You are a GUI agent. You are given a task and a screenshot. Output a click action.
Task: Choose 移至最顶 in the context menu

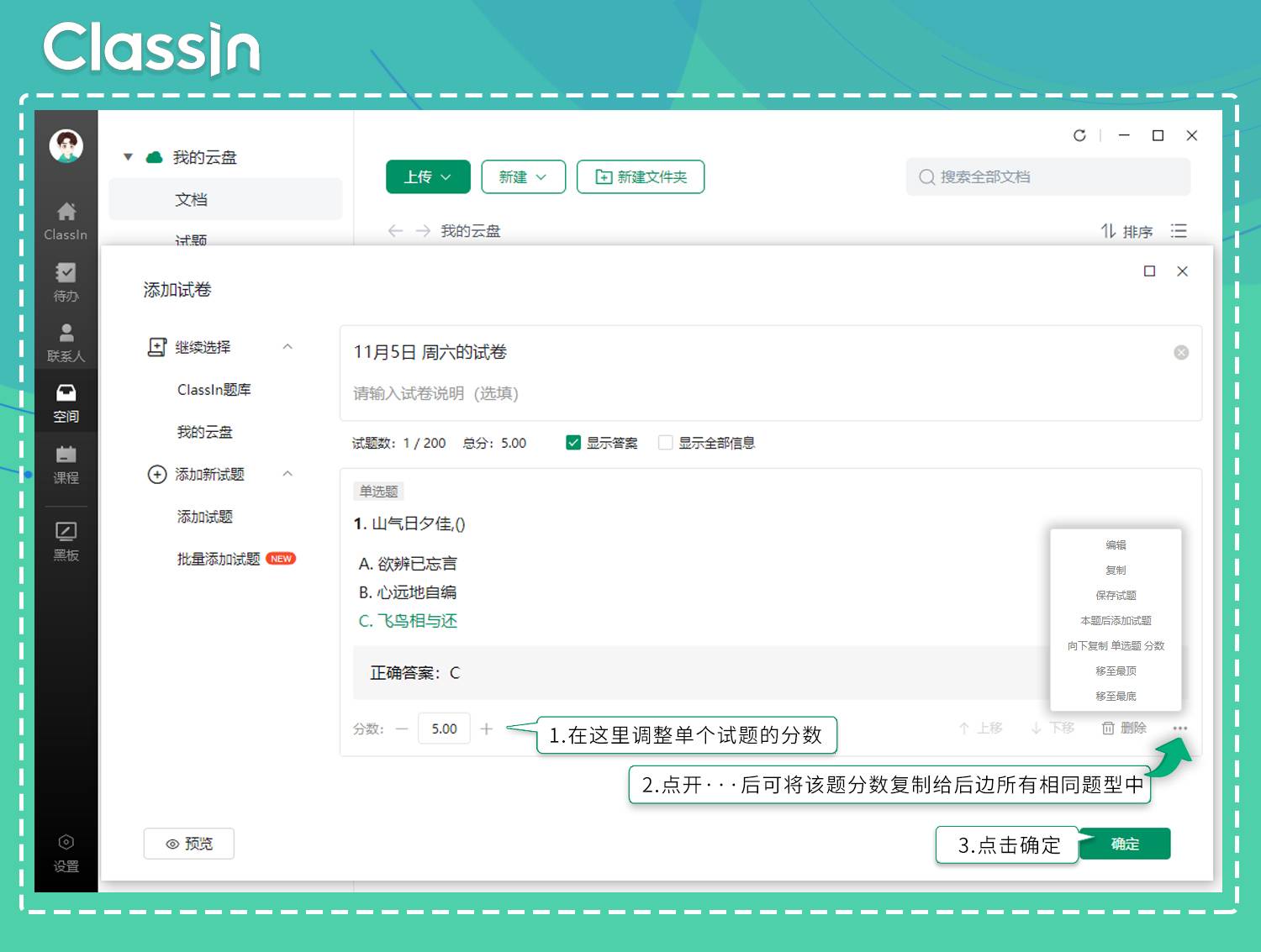pyautogui.click(x=1116, y=671)
